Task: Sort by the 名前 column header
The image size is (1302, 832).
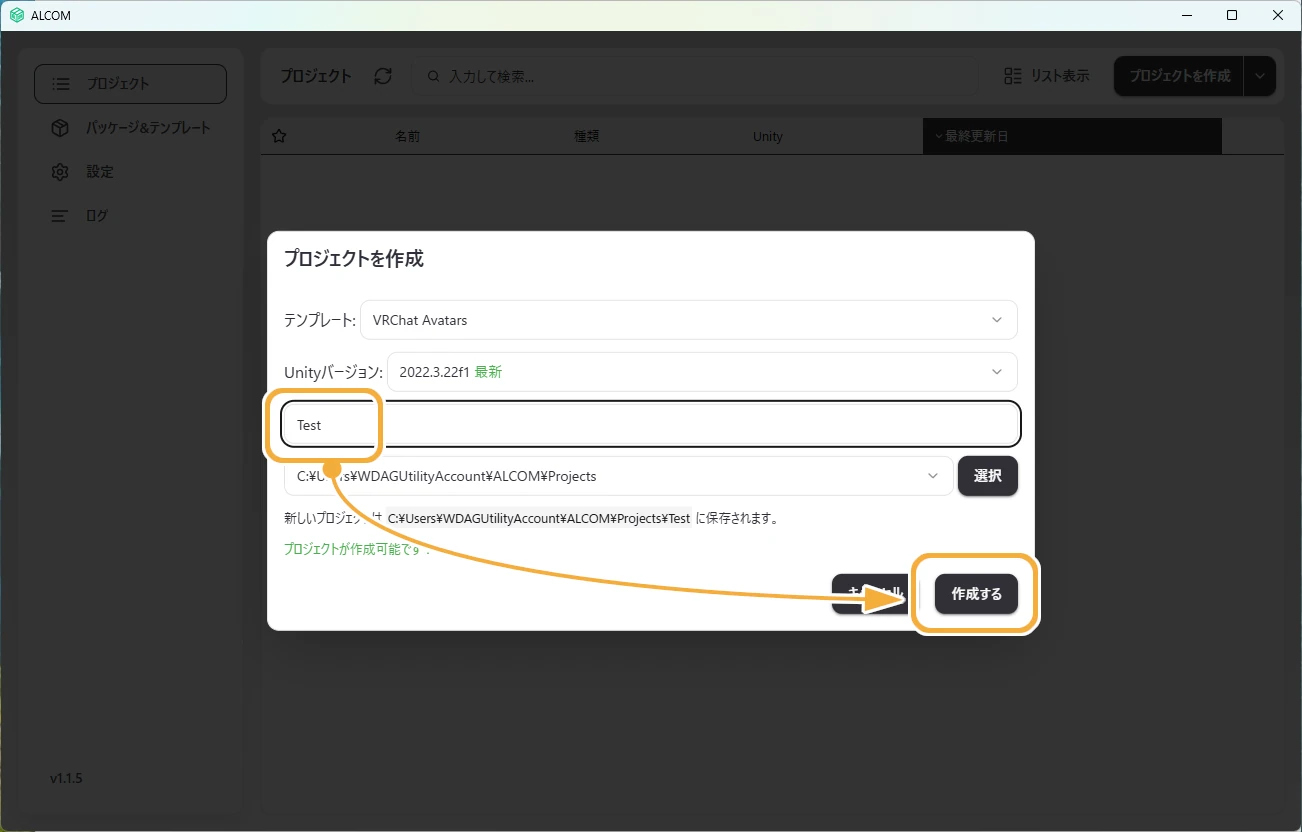Action: [408, 136]
